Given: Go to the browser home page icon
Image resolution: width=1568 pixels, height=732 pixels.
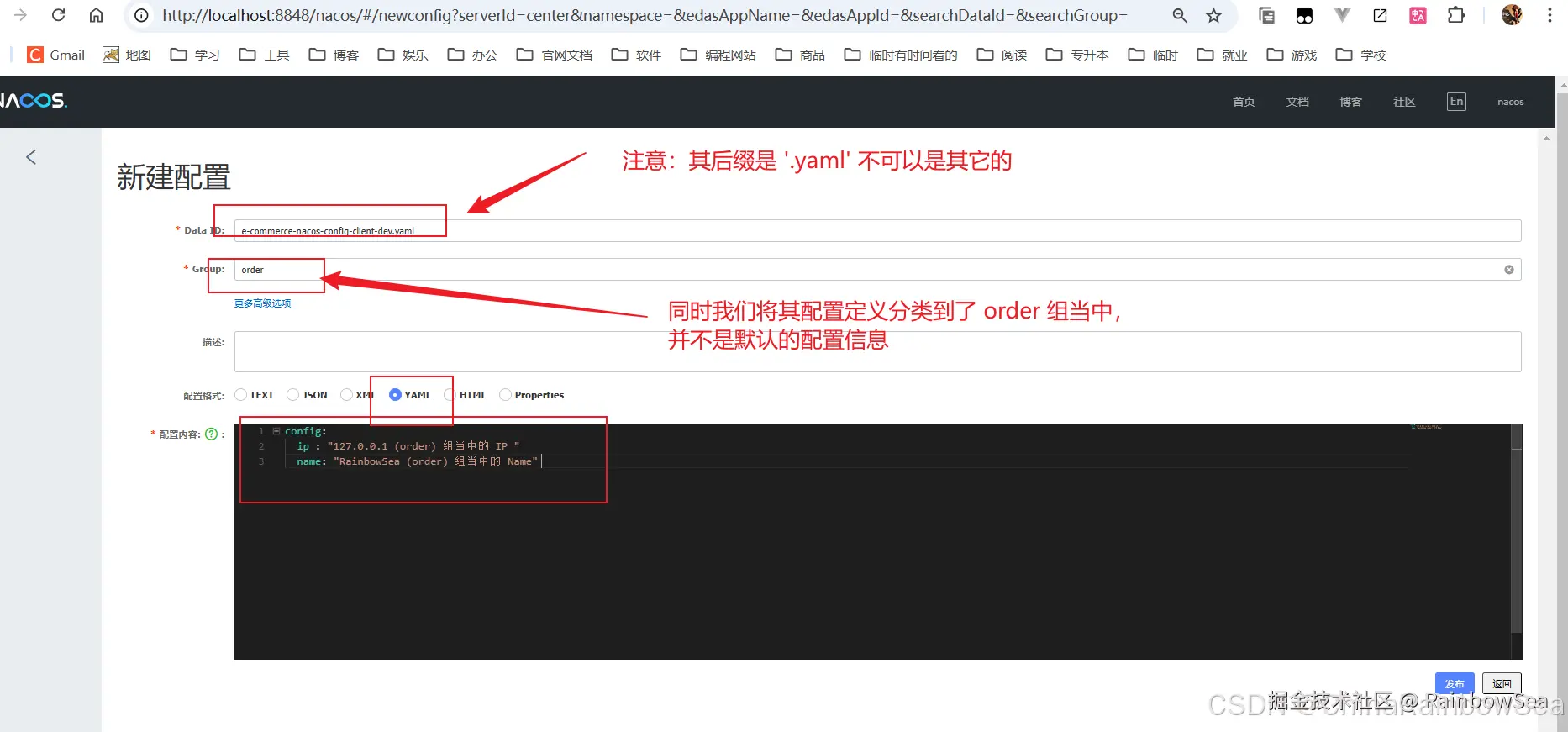Looking at the screenshot, I should tap(97, 15).
